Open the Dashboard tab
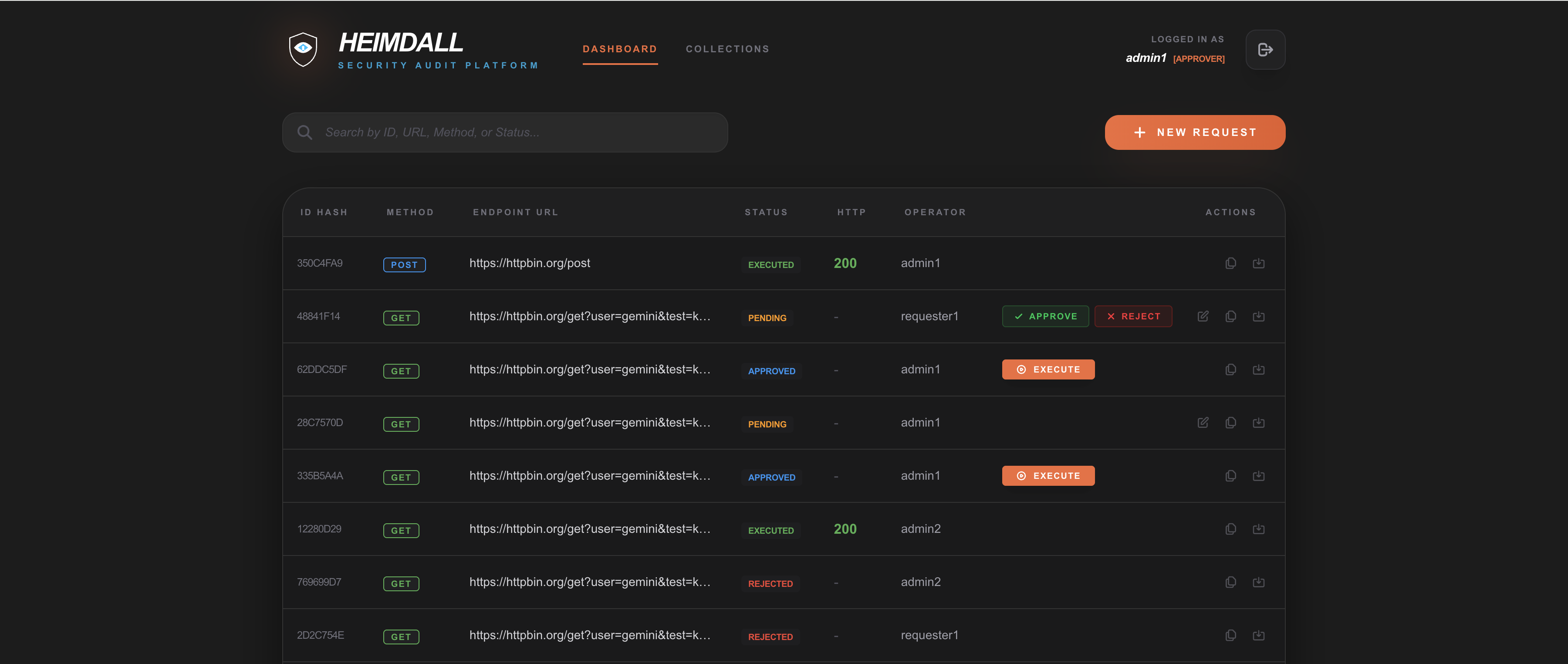 pos(620,49)
